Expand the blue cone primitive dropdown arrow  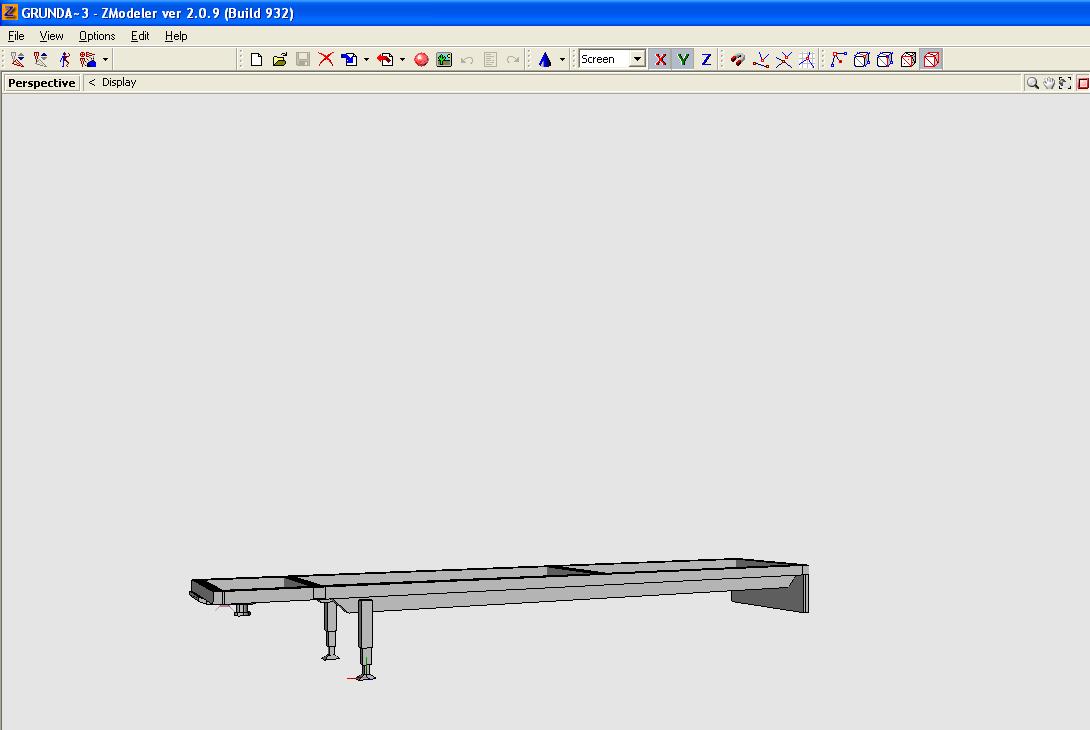coord(562,60)
